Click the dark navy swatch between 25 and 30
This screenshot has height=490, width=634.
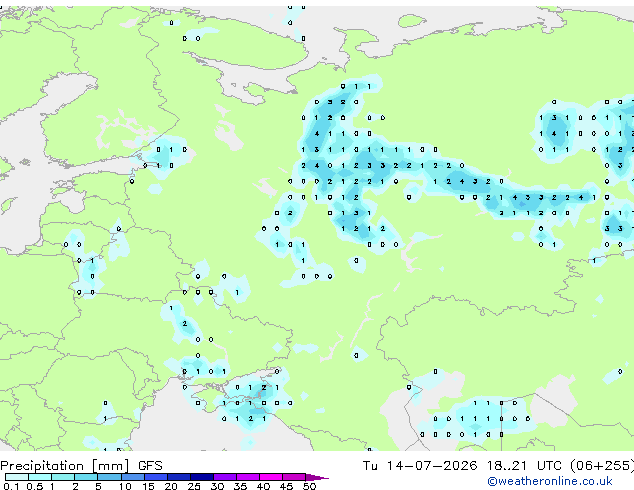[x=202, y=477]
